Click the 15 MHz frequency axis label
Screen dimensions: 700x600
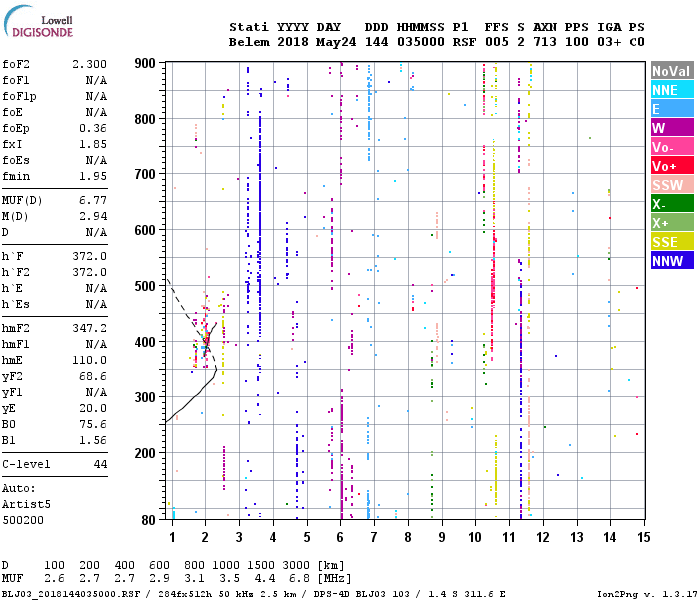(643, 537)
